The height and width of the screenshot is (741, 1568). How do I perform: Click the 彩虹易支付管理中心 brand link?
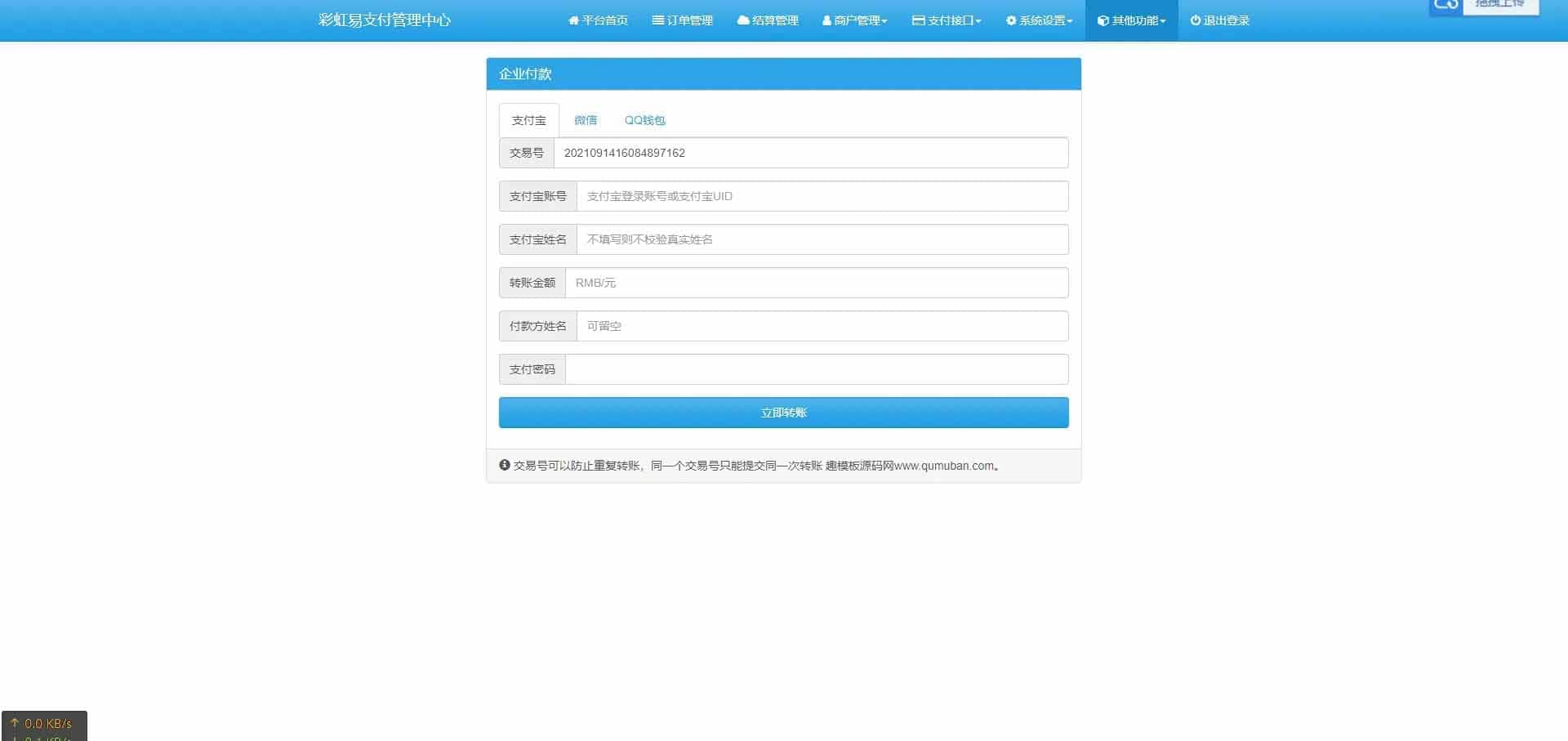tap(385, 20)
